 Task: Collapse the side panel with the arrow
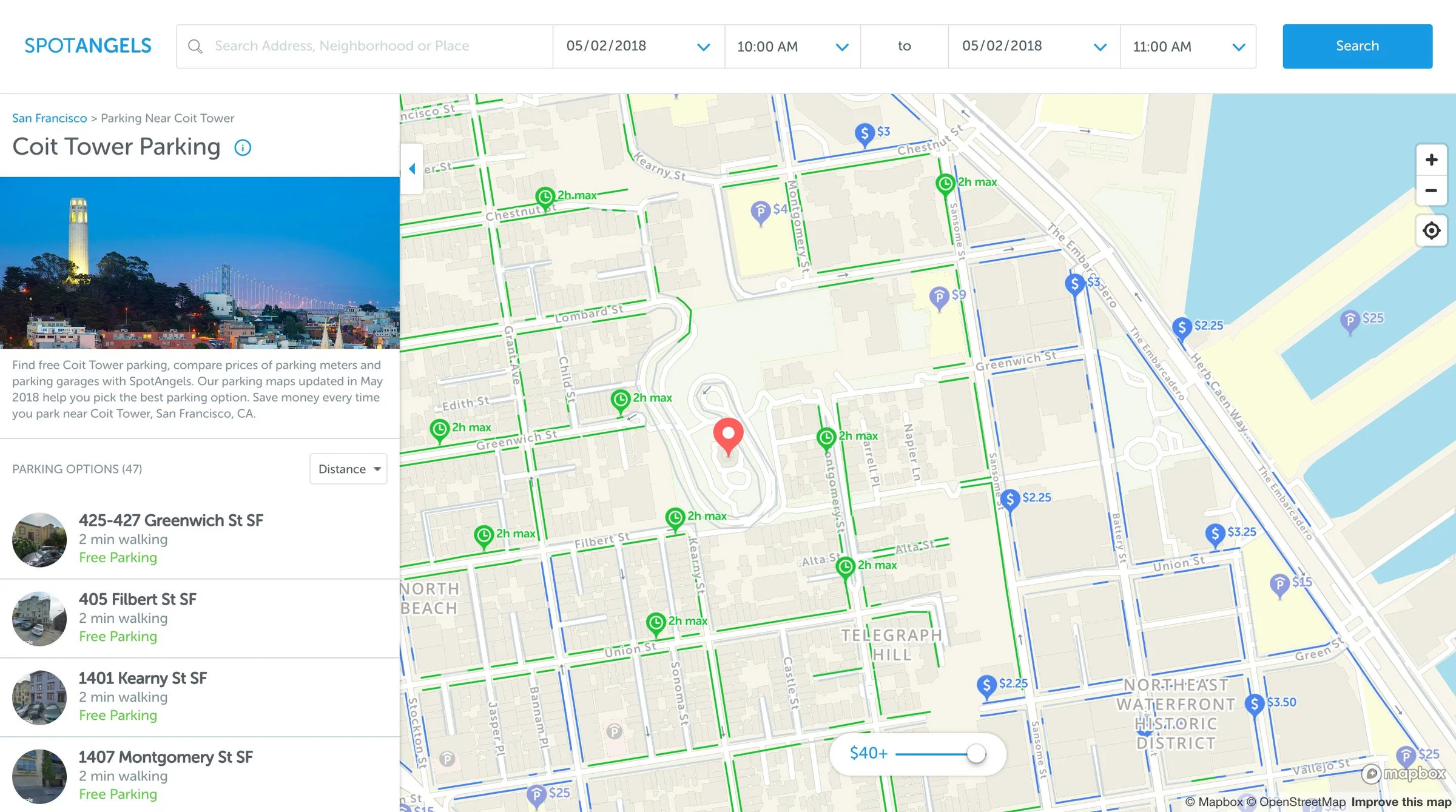(412, 169)
